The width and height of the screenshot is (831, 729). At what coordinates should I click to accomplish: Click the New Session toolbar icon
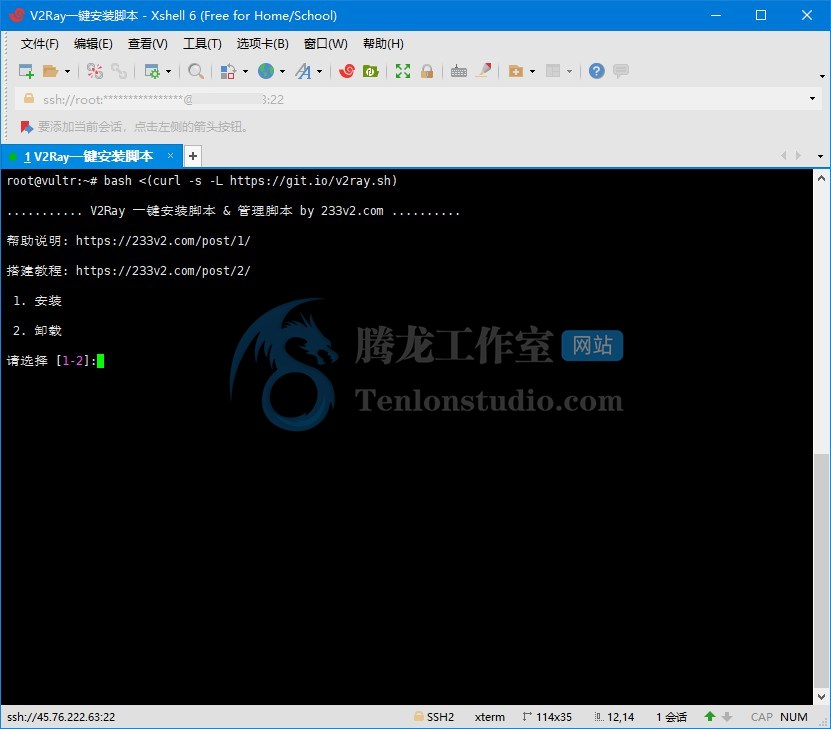26,71
